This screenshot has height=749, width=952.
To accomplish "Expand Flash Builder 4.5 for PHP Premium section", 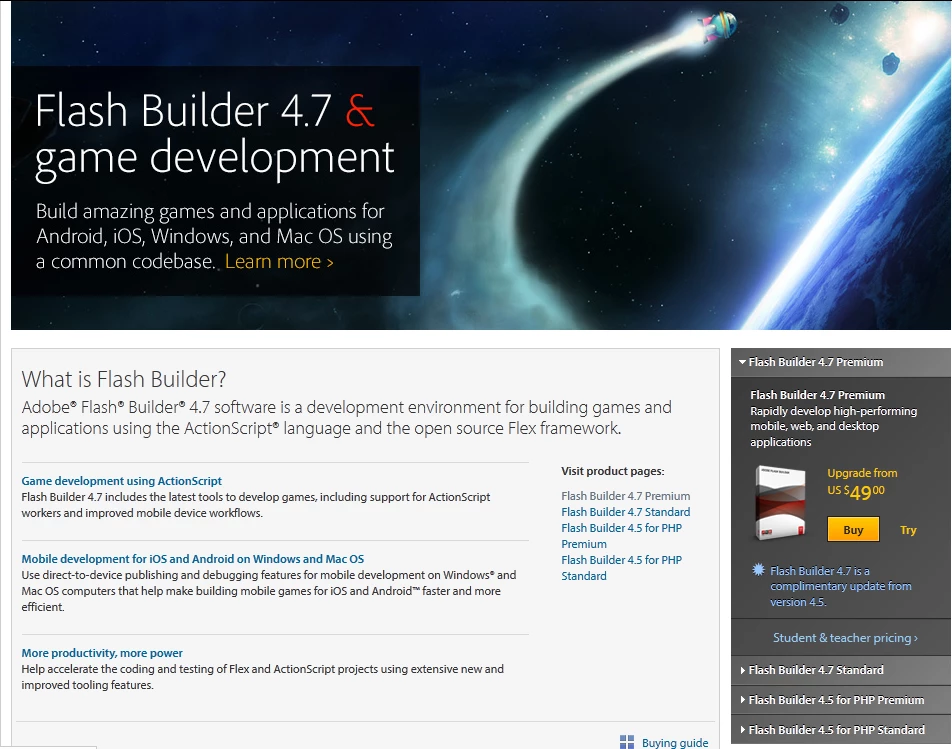I will click(841, 700).
